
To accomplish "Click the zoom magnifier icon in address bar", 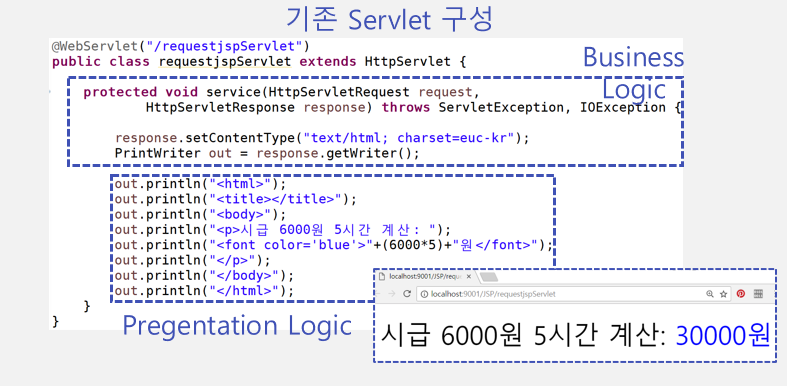I will tap(710, 294).
